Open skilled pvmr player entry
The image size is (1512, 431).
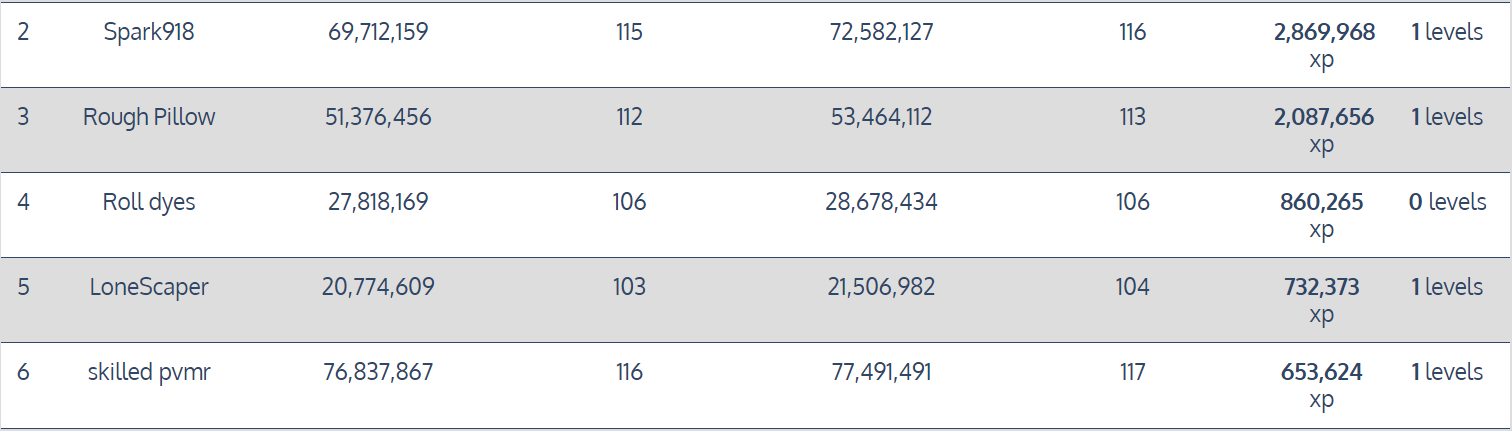149,372
